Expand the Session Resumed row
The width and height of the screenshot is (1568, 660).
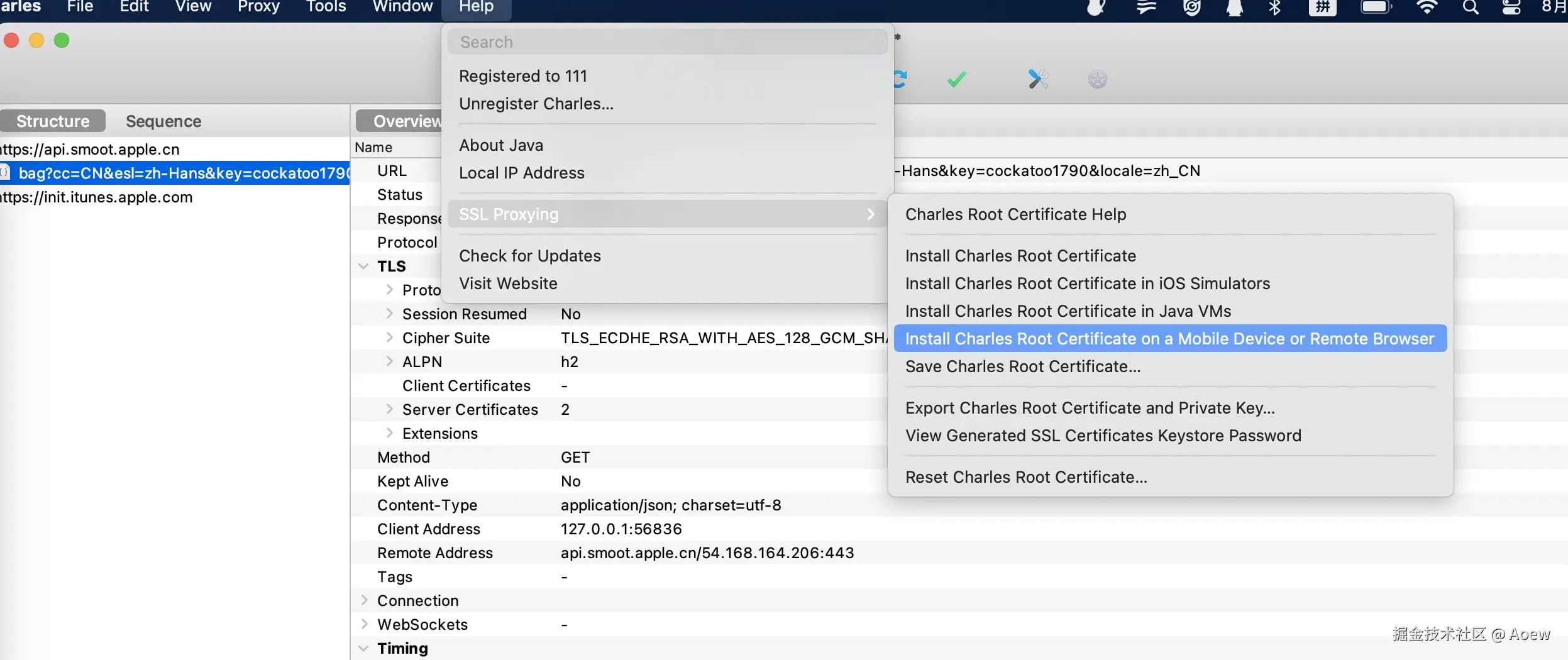pyautogui.click(x=389, y=314)
